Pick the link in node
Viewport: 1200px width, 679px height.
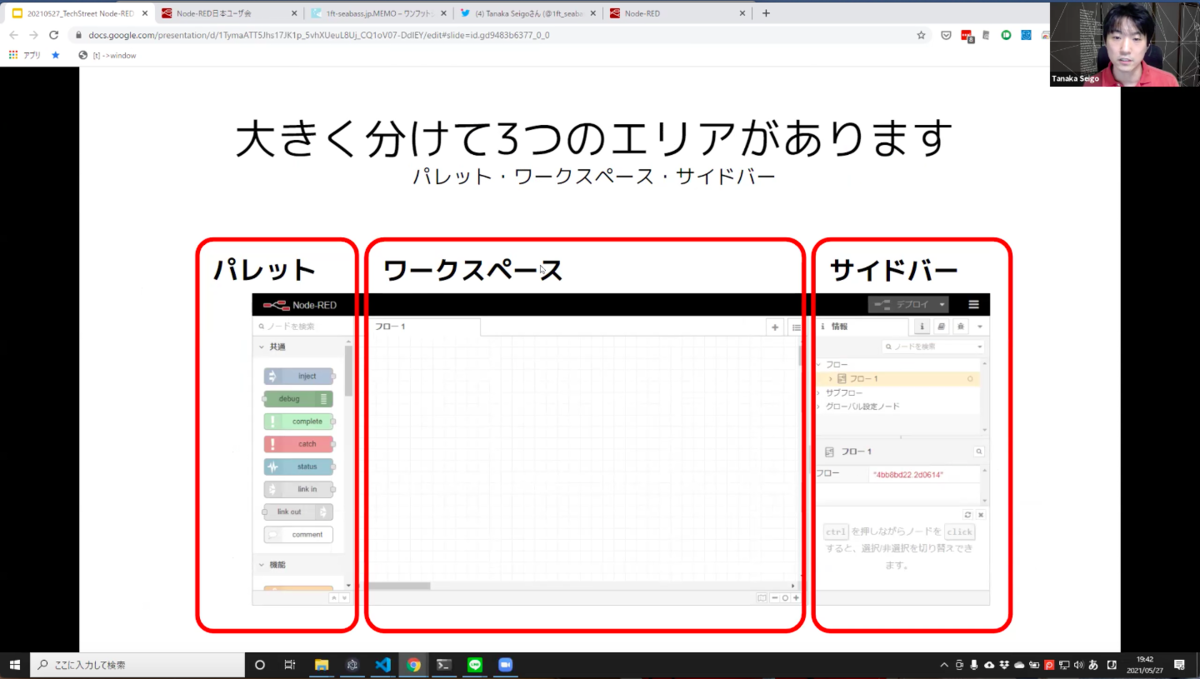pos(298,489)
